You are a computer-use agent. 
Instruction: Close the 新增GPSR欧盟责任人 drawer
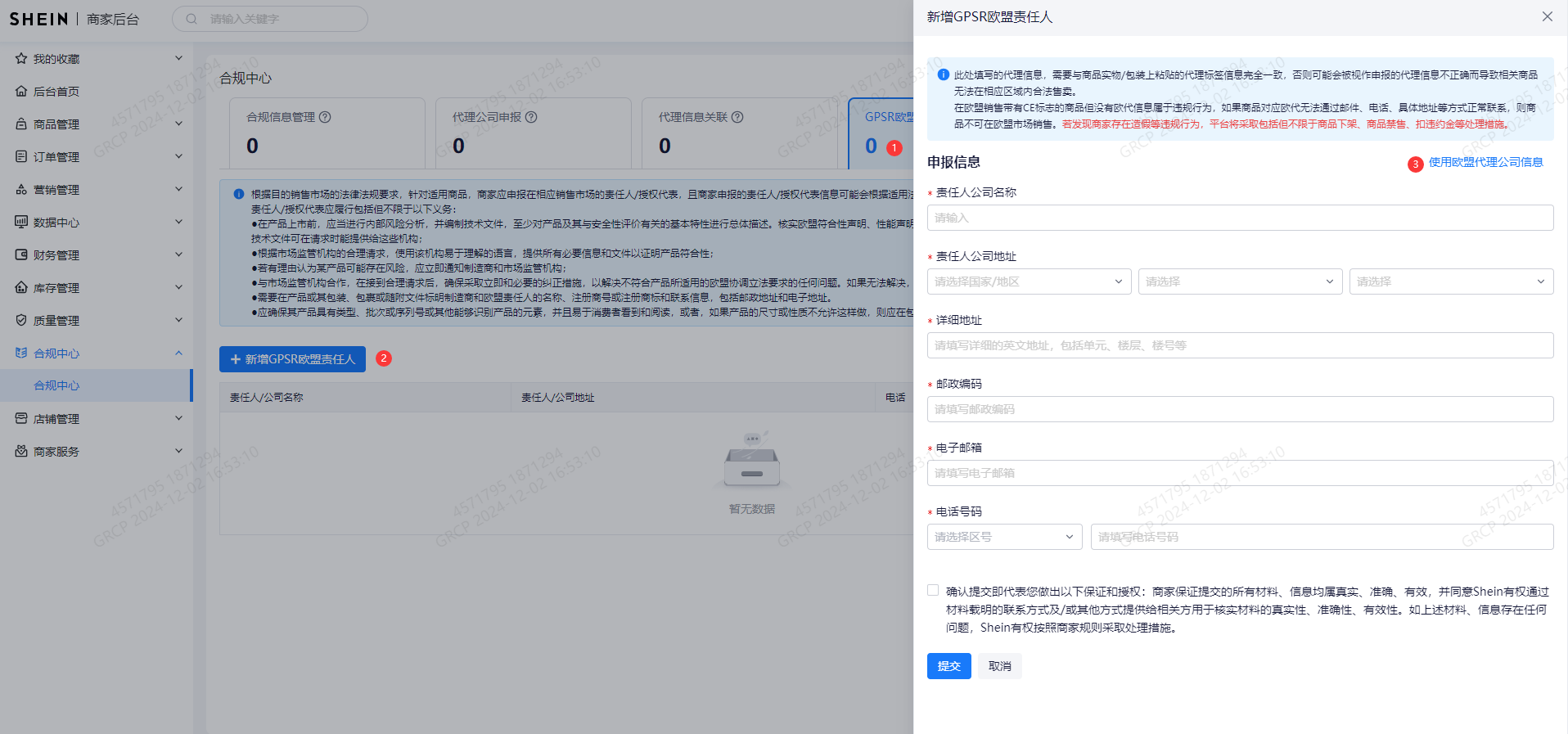(1547, 16)
